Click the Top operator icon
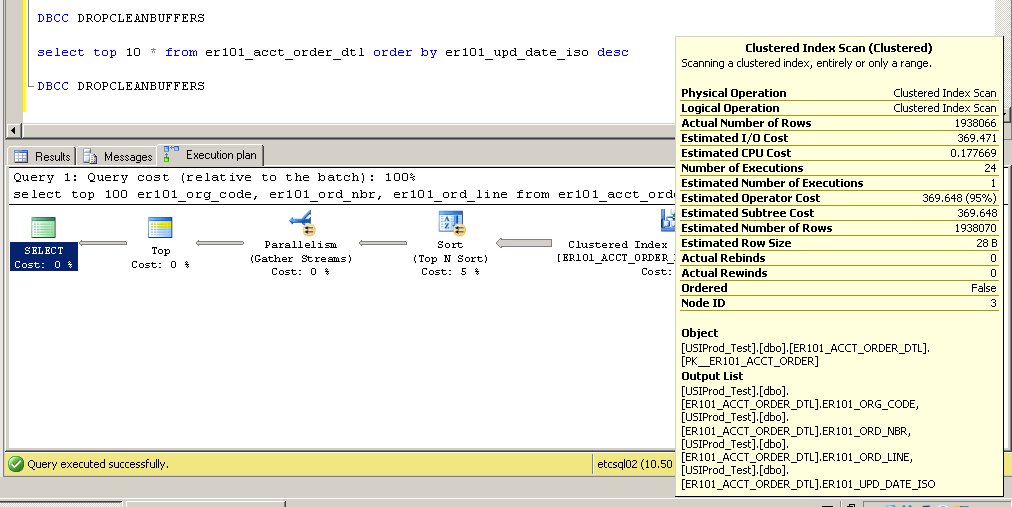 tap(160, 227)
